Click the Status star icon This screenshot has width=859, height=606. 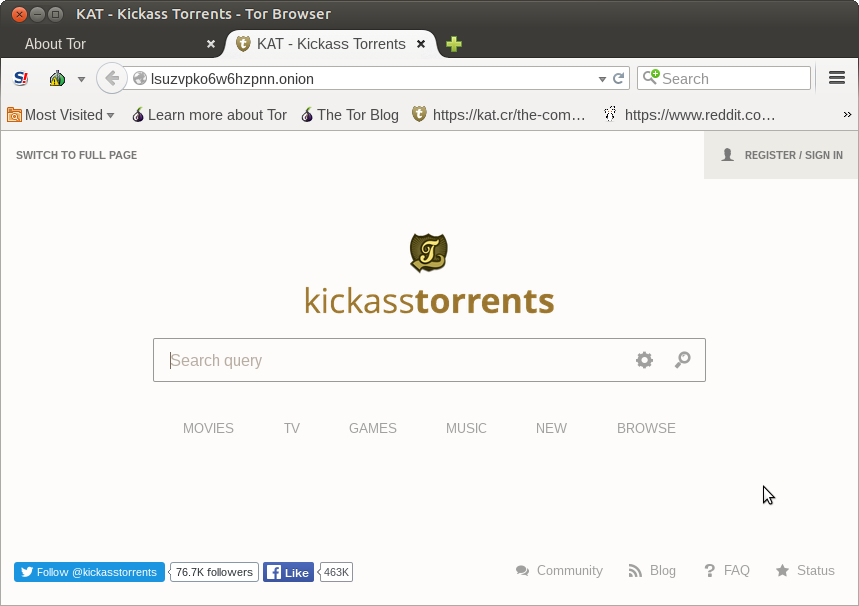click(x=782, y=570)
